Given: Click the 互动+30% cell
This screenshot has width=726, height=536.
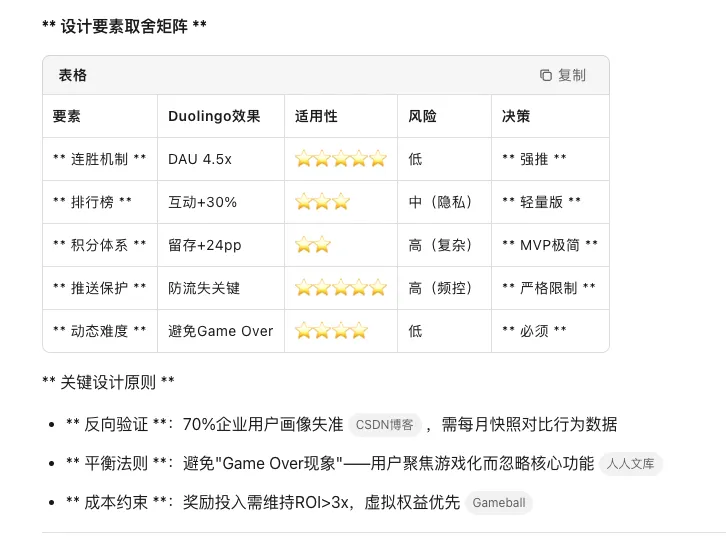Looking at the screenshot, I should pos(221,202).
